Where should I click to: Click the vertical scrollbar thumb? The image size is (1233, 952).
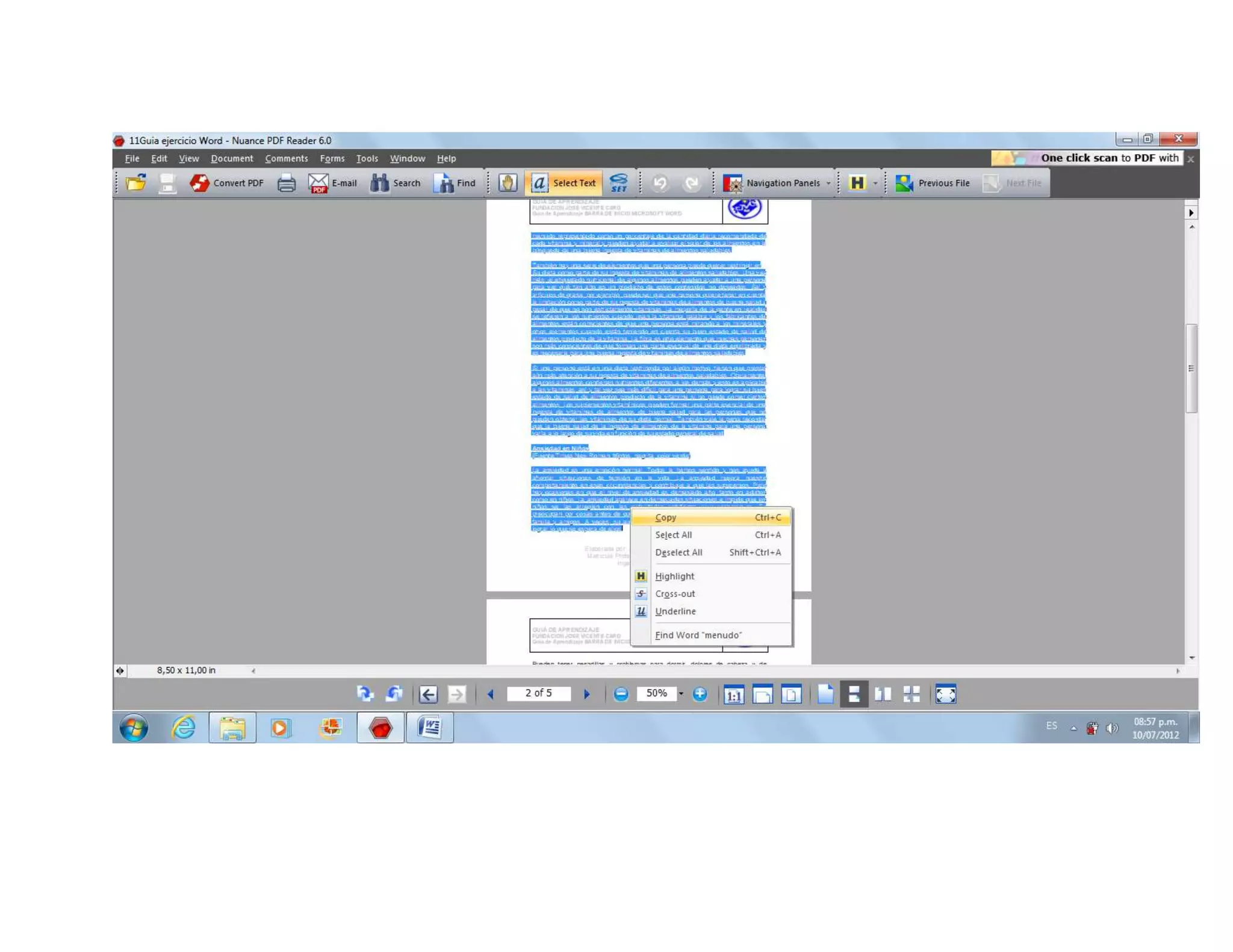pos(1191,368)
